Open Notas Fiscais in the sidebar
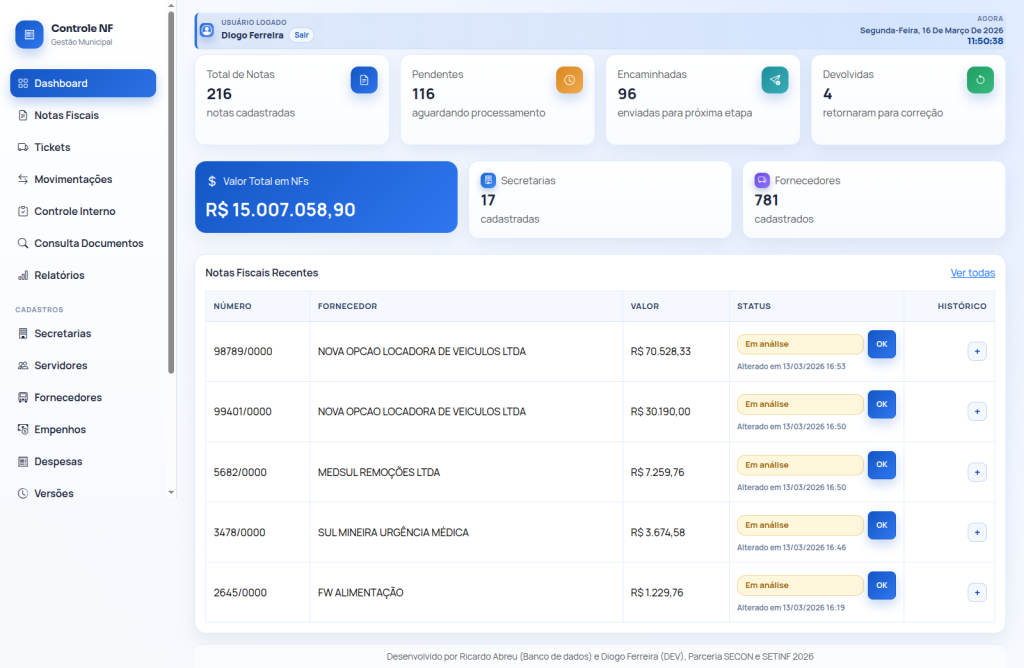Screen dimensions: 1024x668 coord(66,115)
